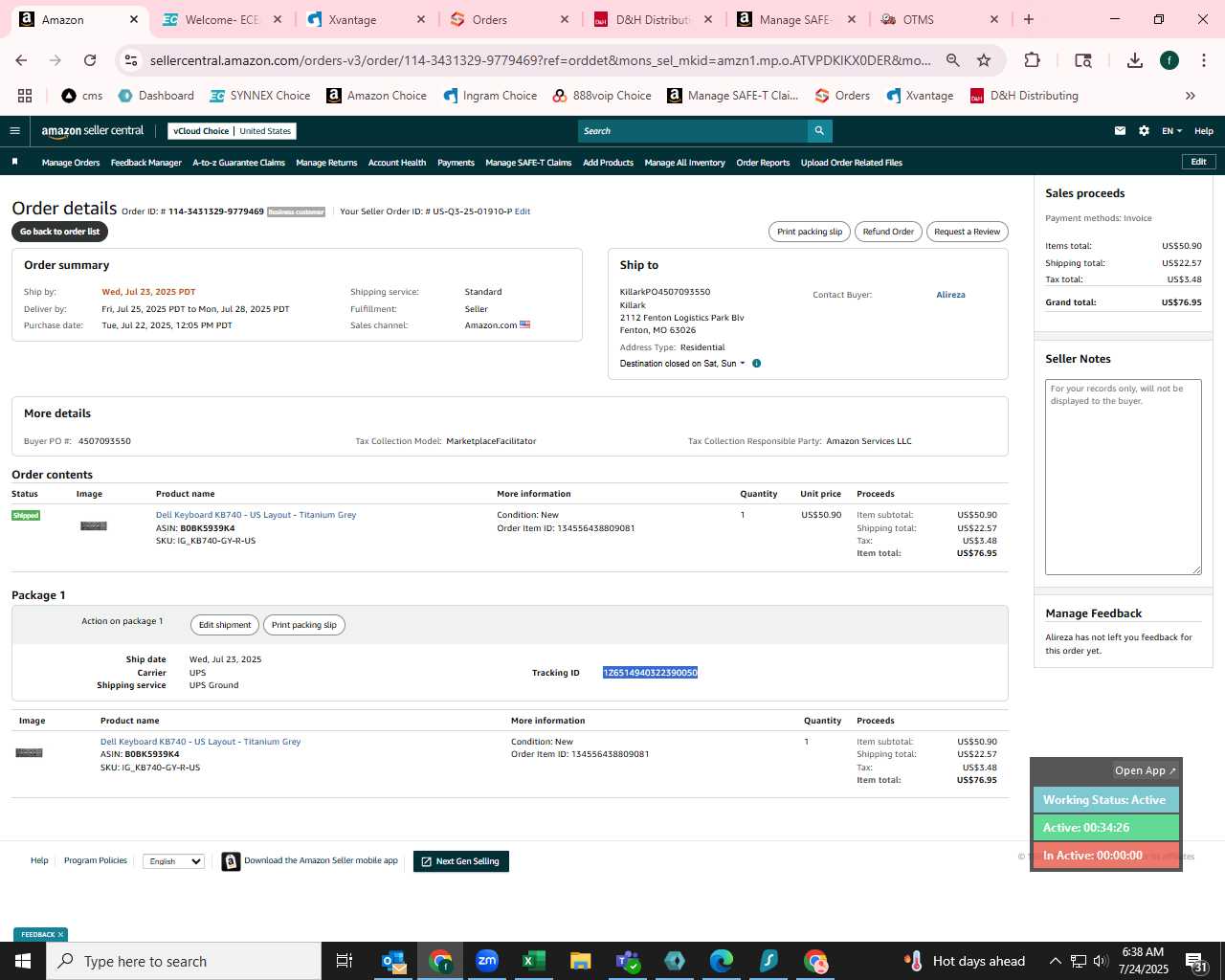The image size is (1225, 980).
Task: Reload the page with refresh icon
Action: 90,60
